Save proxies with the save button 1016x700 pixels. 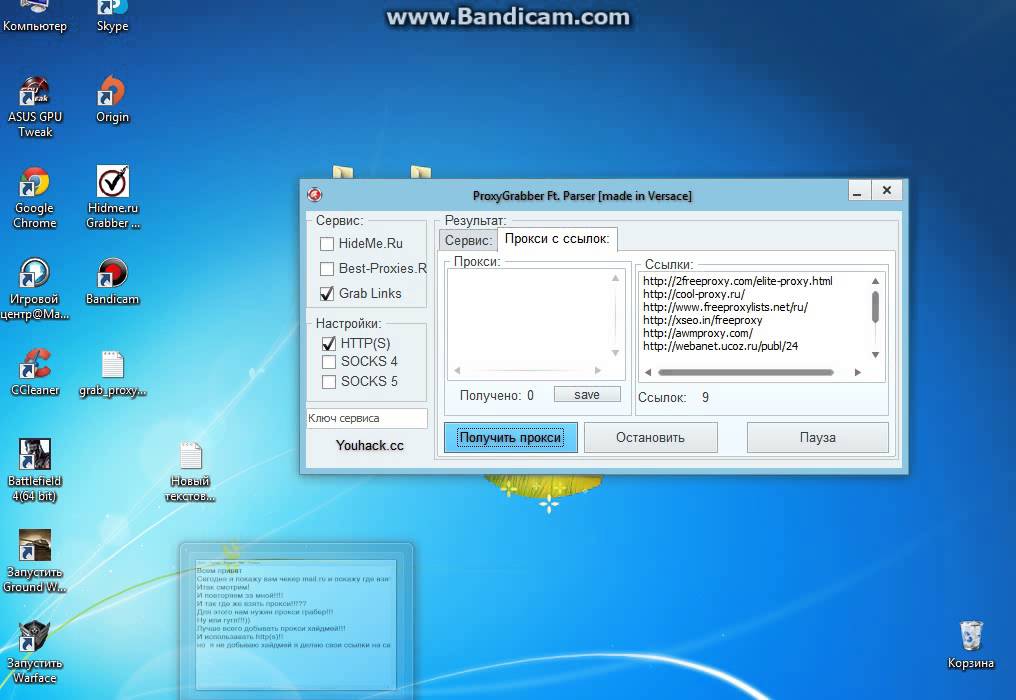point(587,395)
